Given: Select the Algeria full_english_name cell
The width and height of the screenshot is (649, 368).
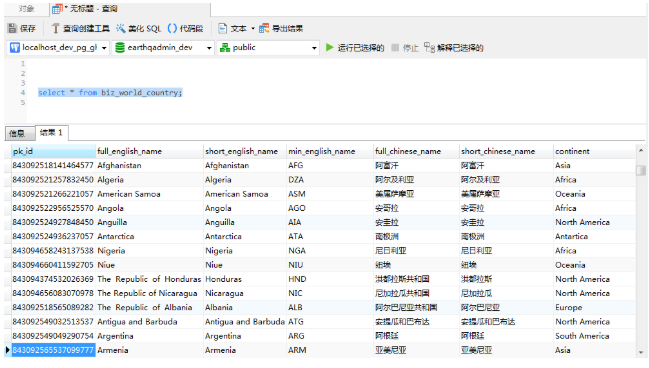Looking at the screenshot, I should click(x=149, y=180).
